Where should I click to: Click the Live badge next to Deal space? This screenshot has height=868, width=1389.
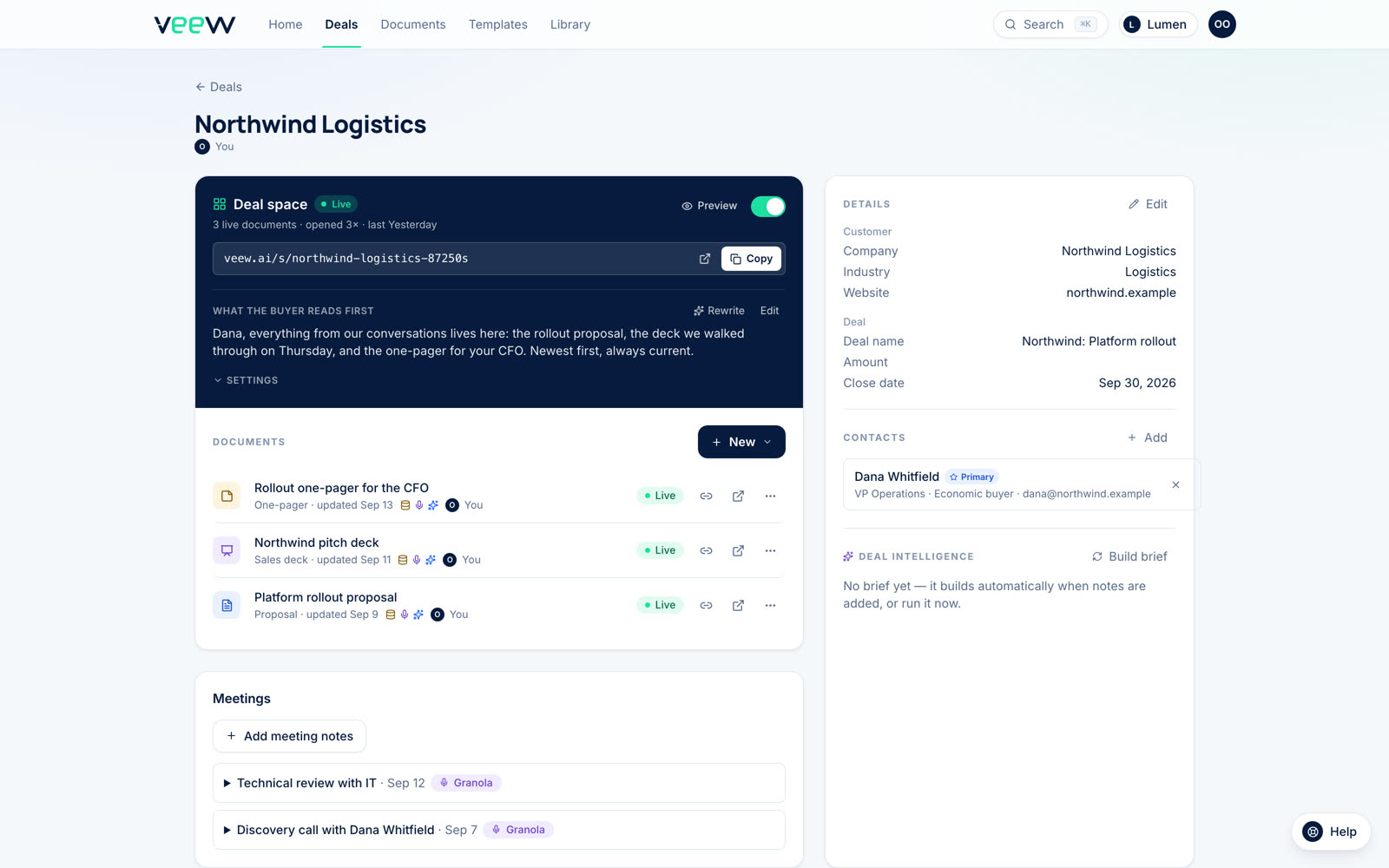click(x=336, y=204)
